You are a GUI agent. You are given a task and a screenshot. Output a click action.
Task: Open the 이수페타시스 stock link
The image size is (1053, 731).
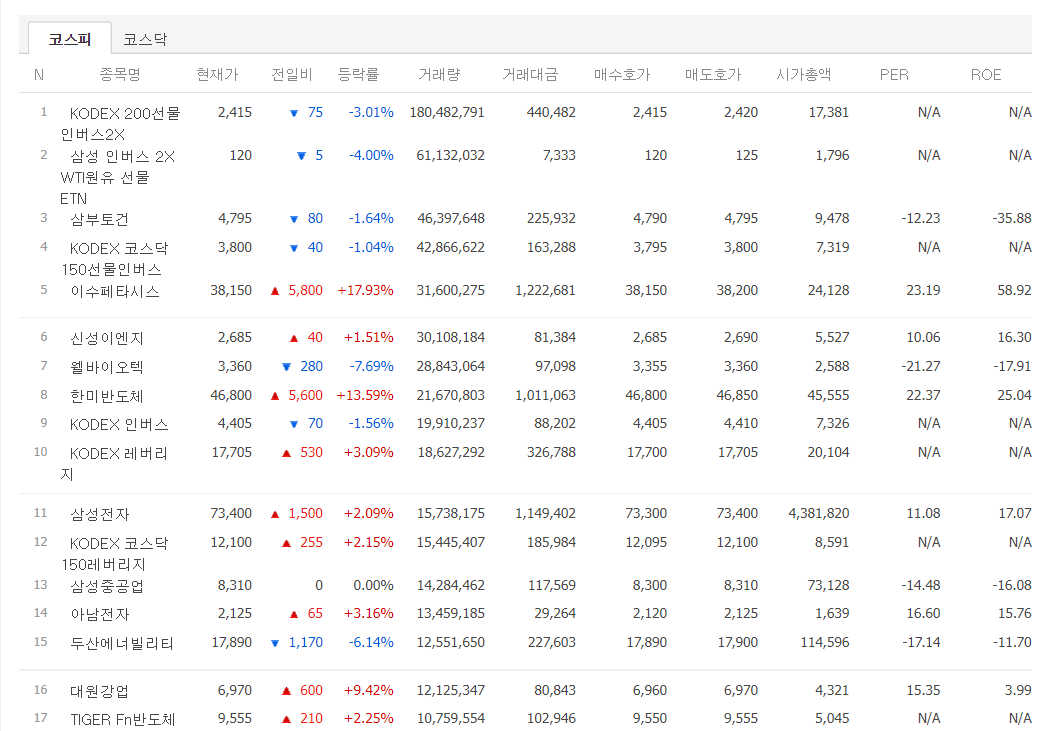pyautogui.click(x=115, y=291)
